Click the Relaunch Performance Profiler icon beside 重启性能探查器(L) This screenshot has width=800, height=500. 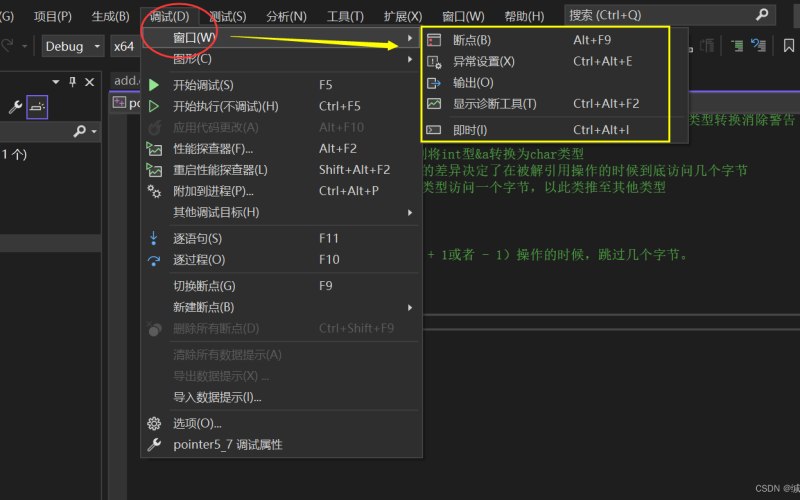154,170
